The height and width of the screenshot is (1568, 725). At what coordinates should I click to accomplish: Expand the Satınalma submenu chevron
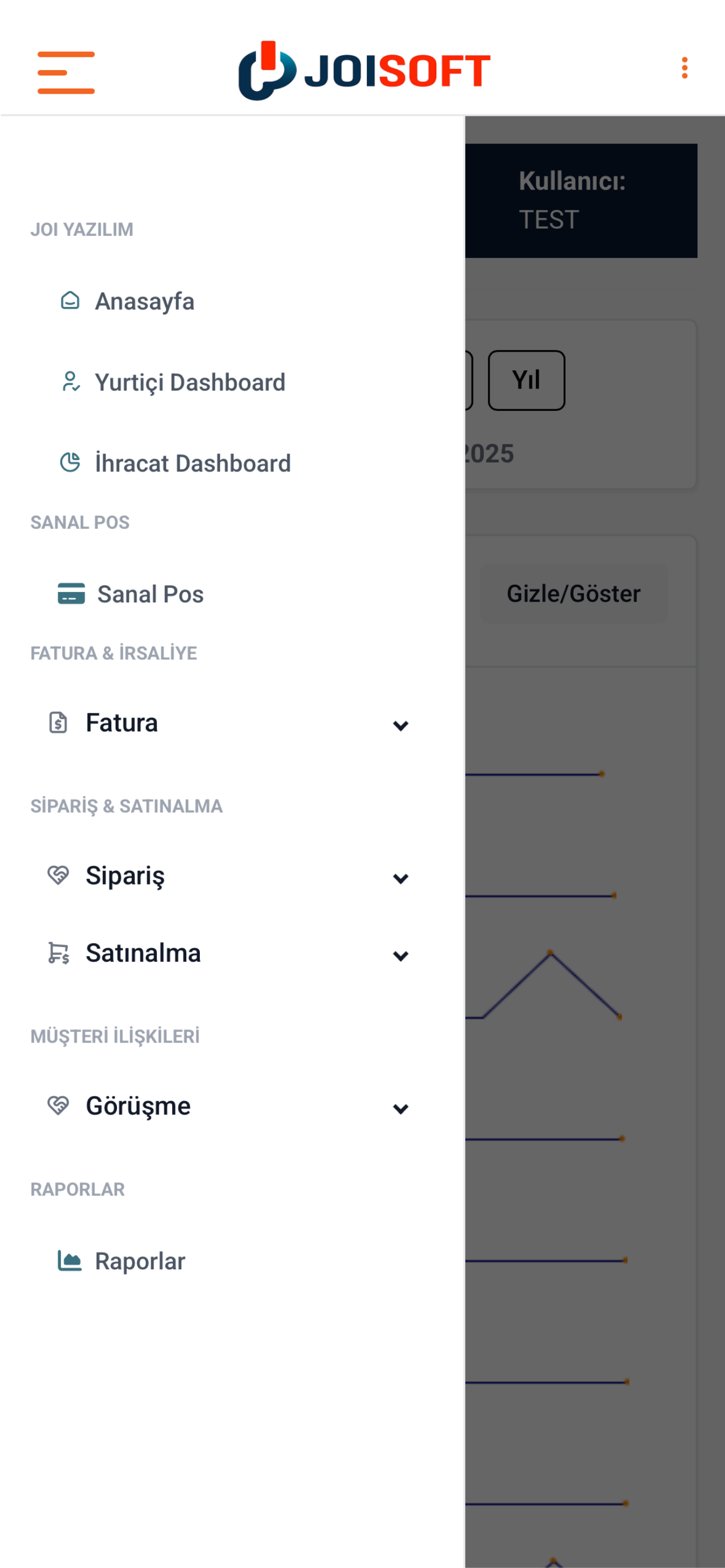[x=400, y=956]
